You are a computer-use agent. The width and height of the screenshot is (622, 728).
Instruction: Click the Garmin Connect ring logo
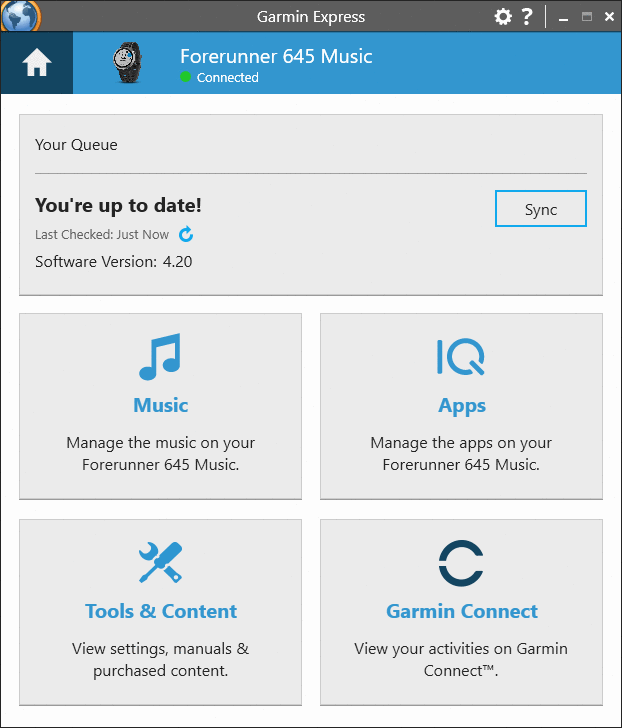[x=461, y=563]
